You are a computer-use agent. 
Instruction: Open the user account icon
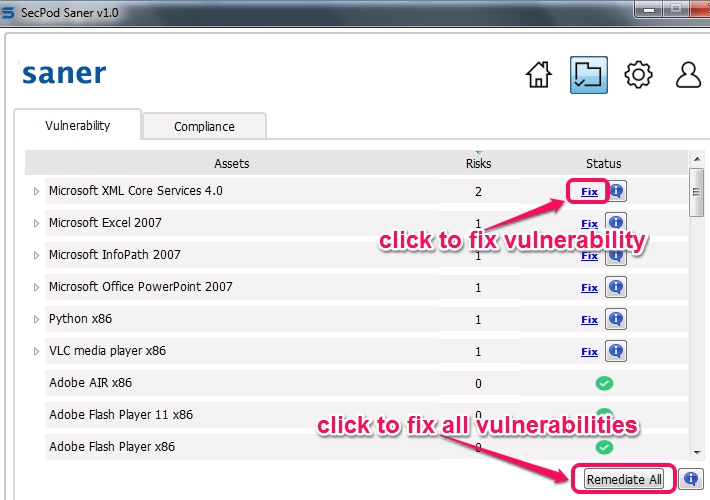coord(688,75)
